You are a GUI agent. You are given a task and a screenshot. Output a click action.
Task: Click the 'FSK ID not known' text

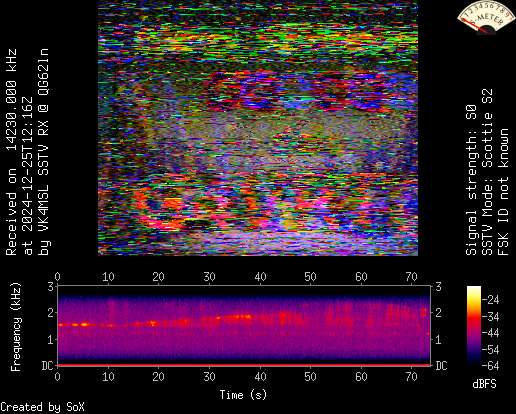click(x=503, y=192)
